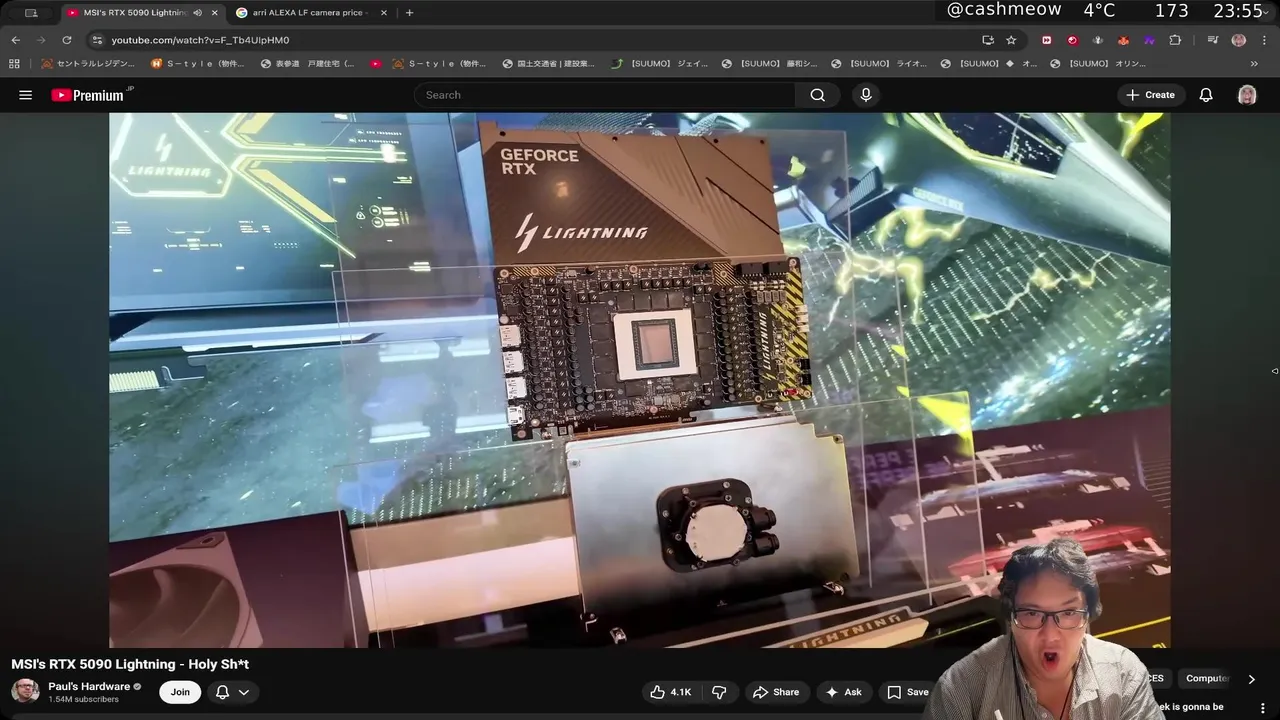Open SUUMO オリン bookmark
The image size is (1280, 720).
tap(1098, 64)
